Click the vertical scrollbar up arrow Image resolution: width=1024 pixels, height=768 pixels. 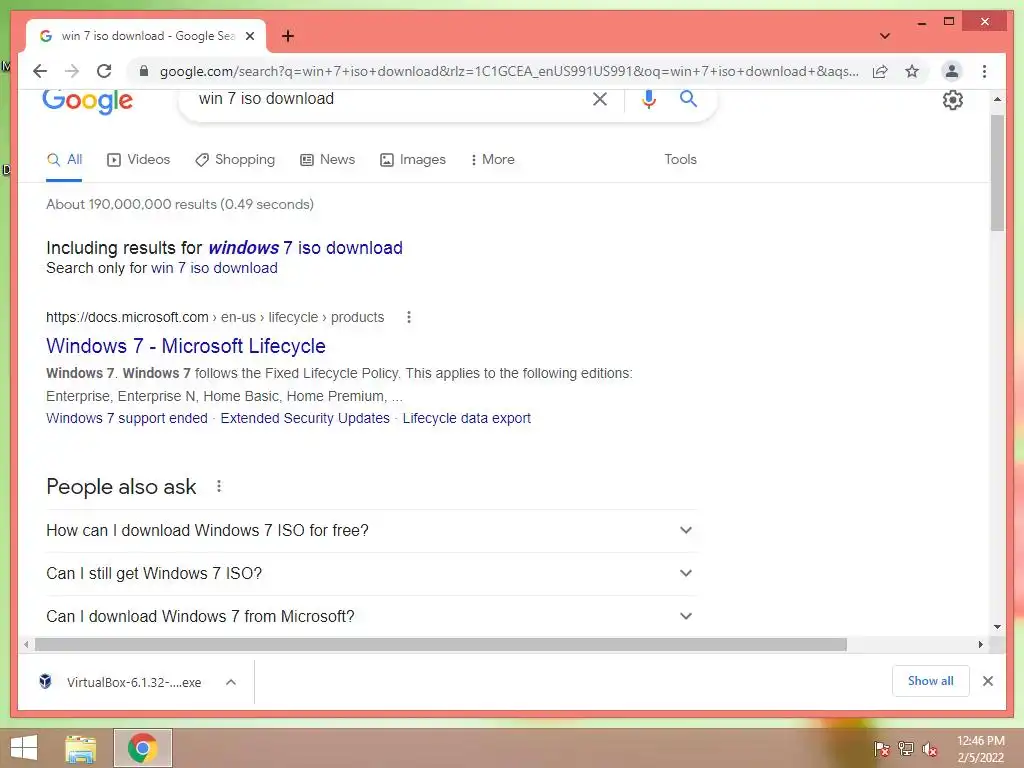point(997,99)
